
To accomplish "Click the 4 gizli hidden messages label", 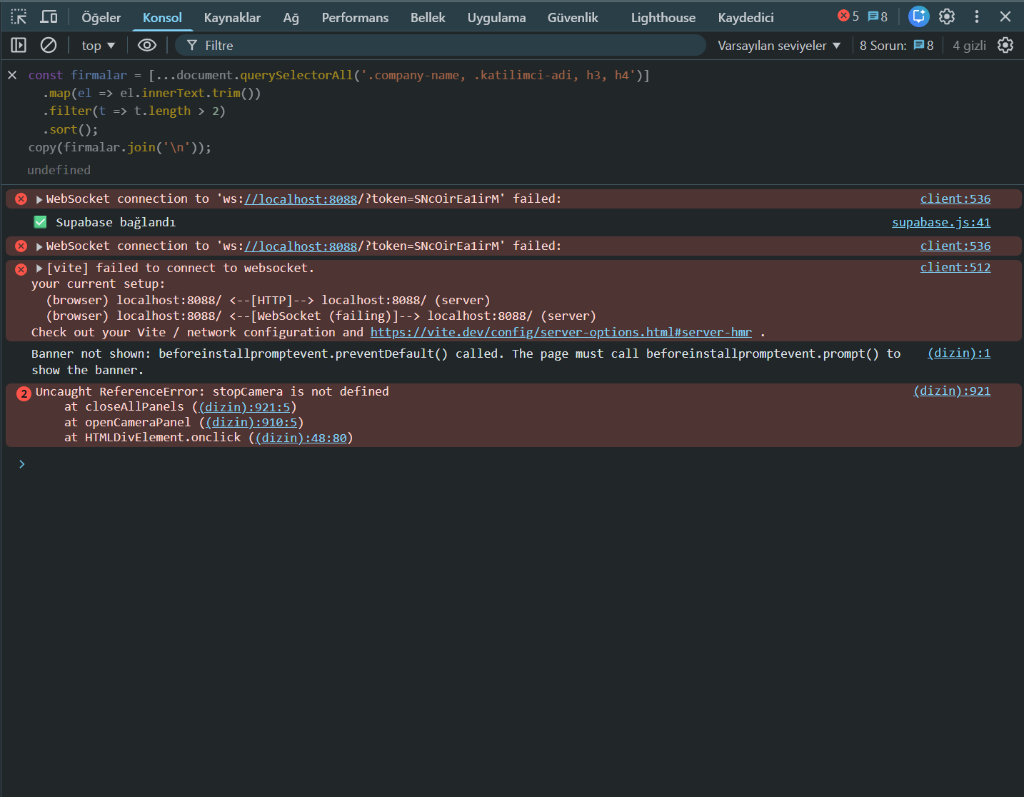I will (968, 46).
